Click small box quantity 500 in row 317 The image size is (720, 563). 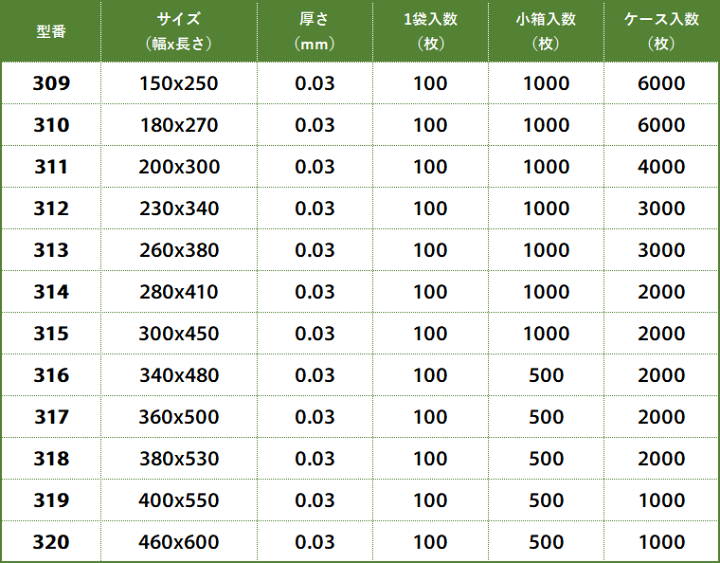tap(546, 417)
